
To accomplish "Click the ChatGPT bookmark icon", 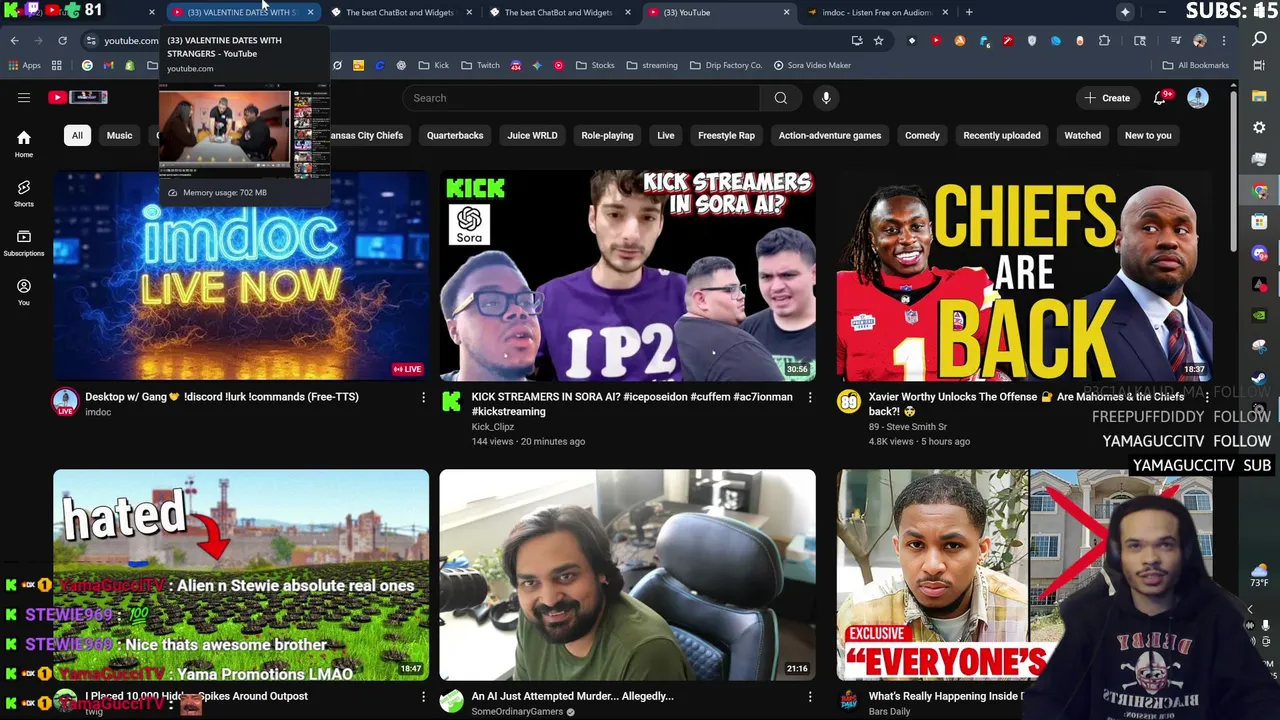I will [401, 65].
